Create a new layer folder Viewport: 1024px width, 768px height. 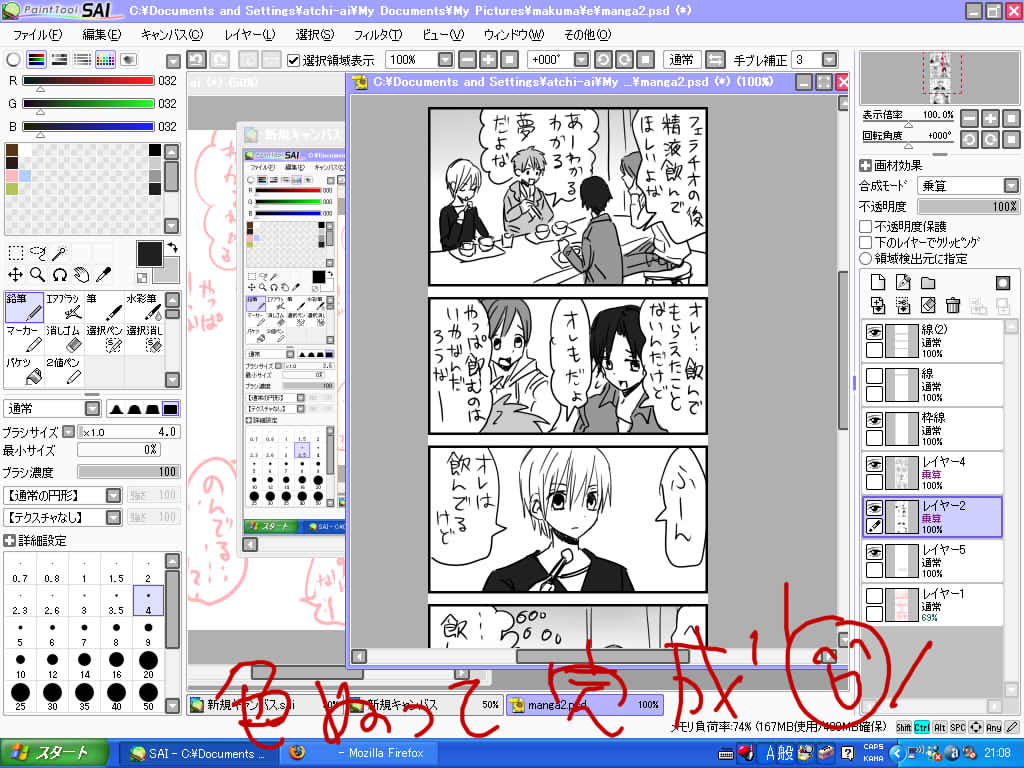(928, 282)
